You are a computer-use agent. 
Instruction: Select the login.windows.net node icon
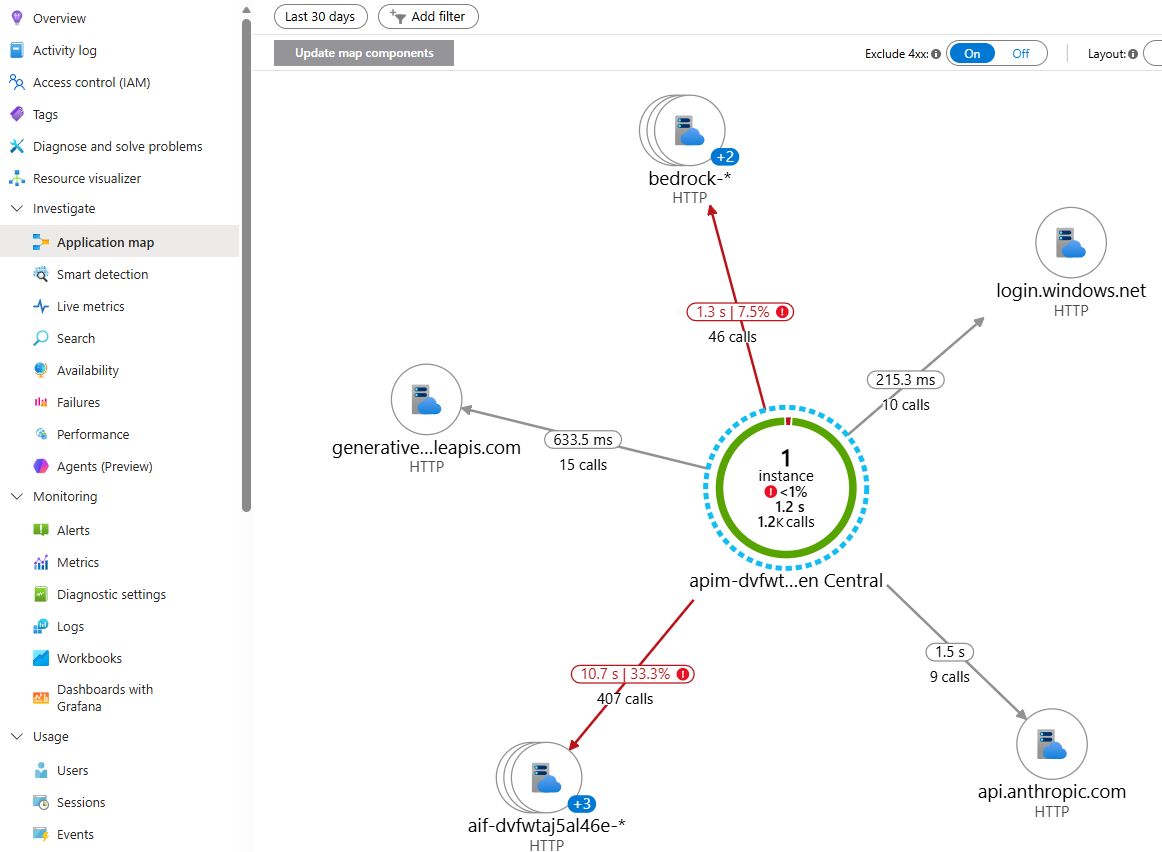pos(1071,243)
